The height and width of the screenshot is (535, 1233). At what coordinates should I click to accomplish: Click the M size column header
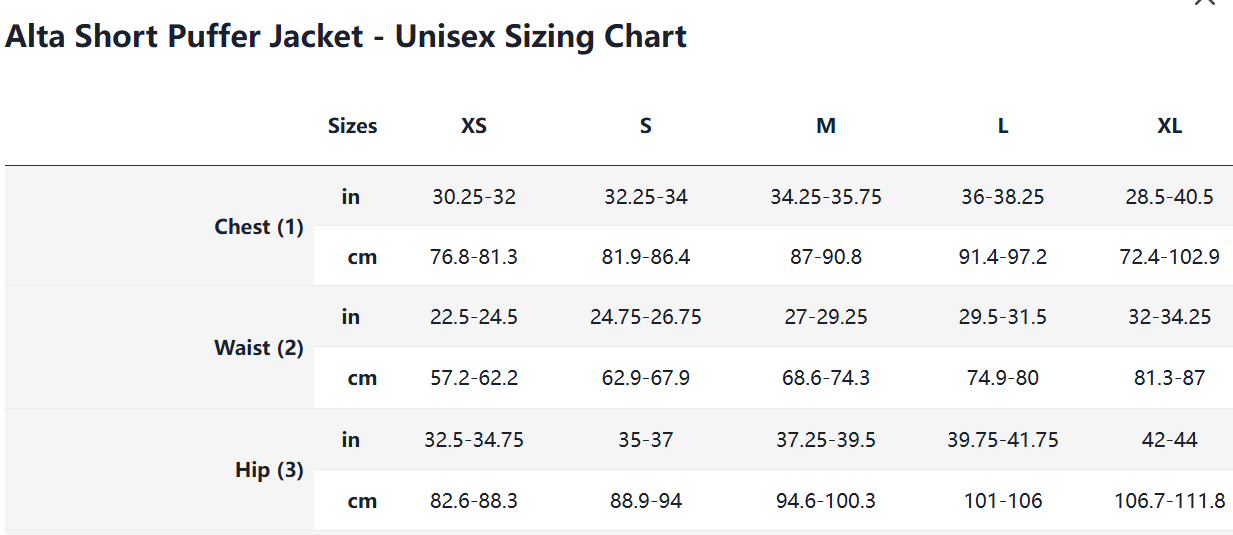point(826,126)
